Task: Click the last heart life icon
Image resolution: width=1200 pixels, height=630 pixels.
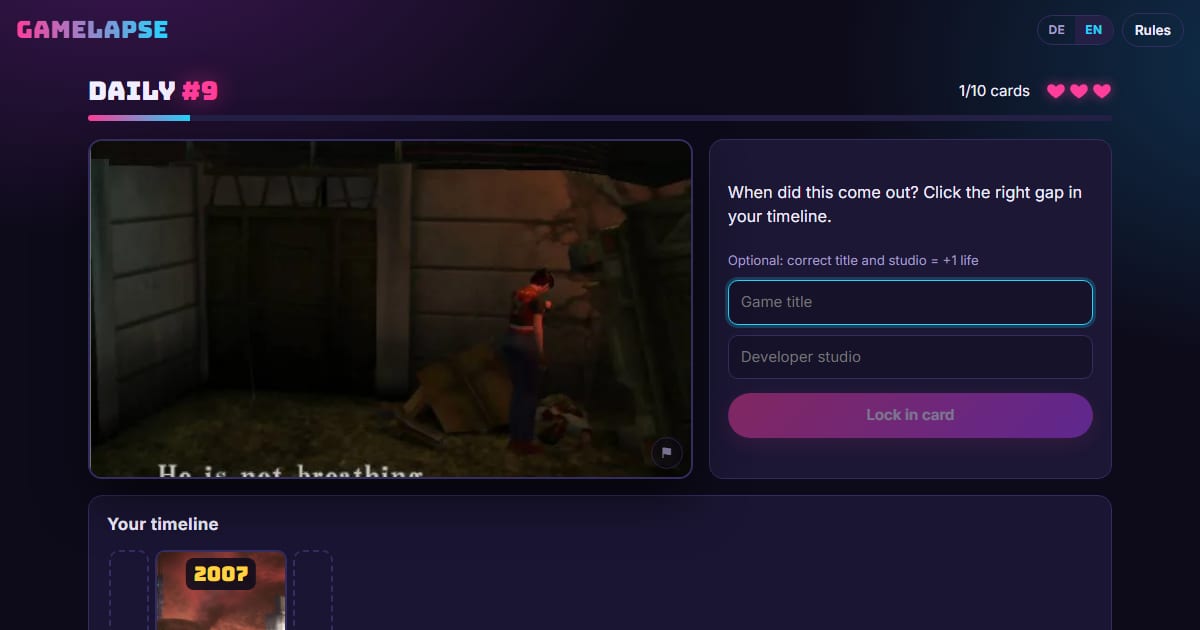Action: 1102,91
